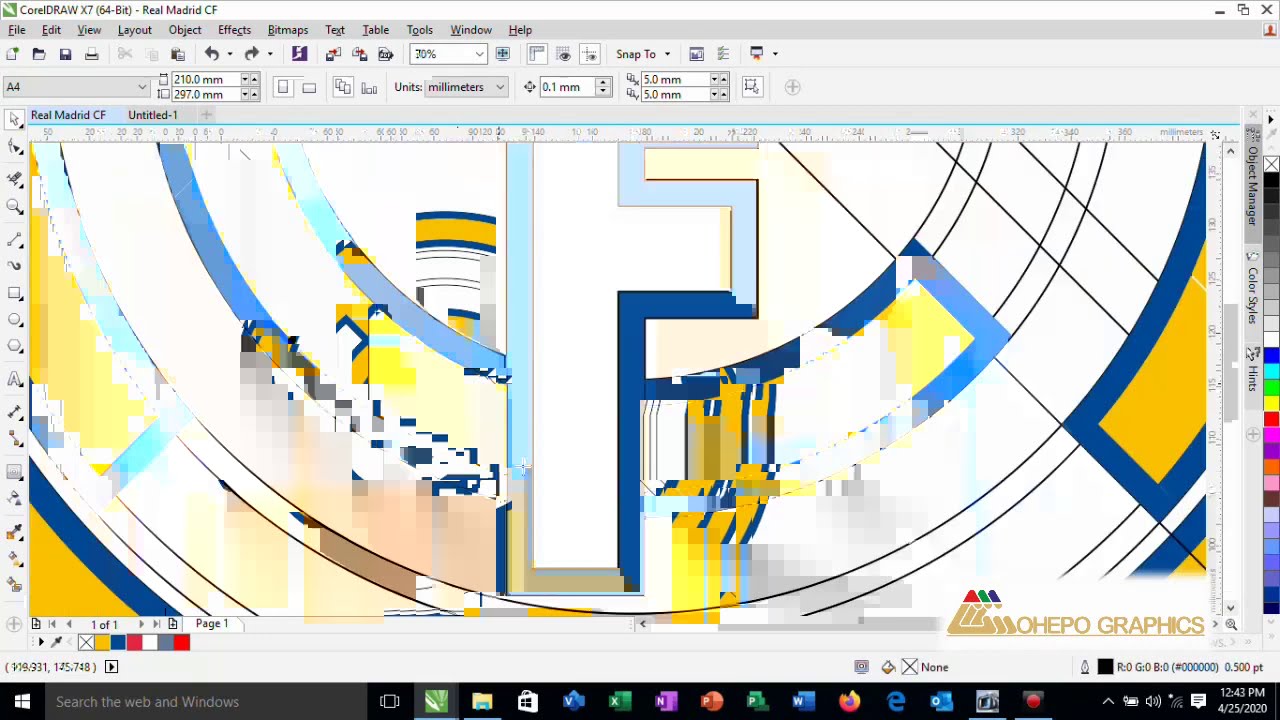The image size is (1280, 720).
Task: Switch to the Untitled-1 document tab
Action: point(152,115)
